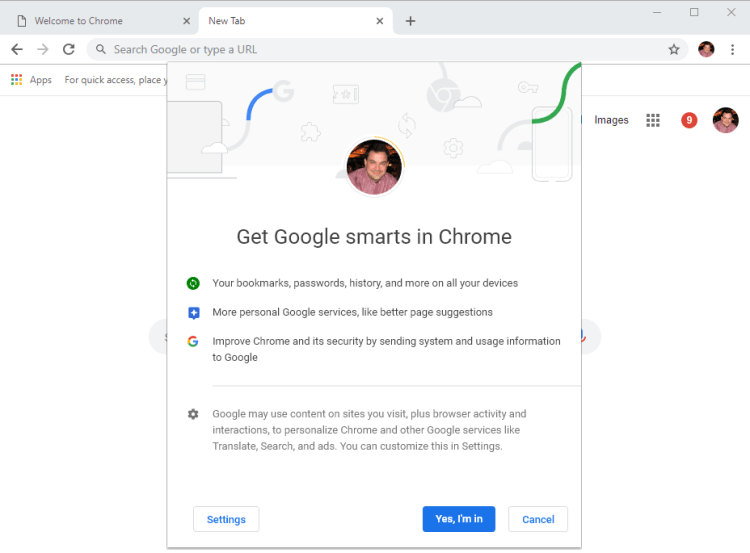Open the Chrome three-dot menu
The width and height of the screenshot is (750, 553).
[732, 49]
